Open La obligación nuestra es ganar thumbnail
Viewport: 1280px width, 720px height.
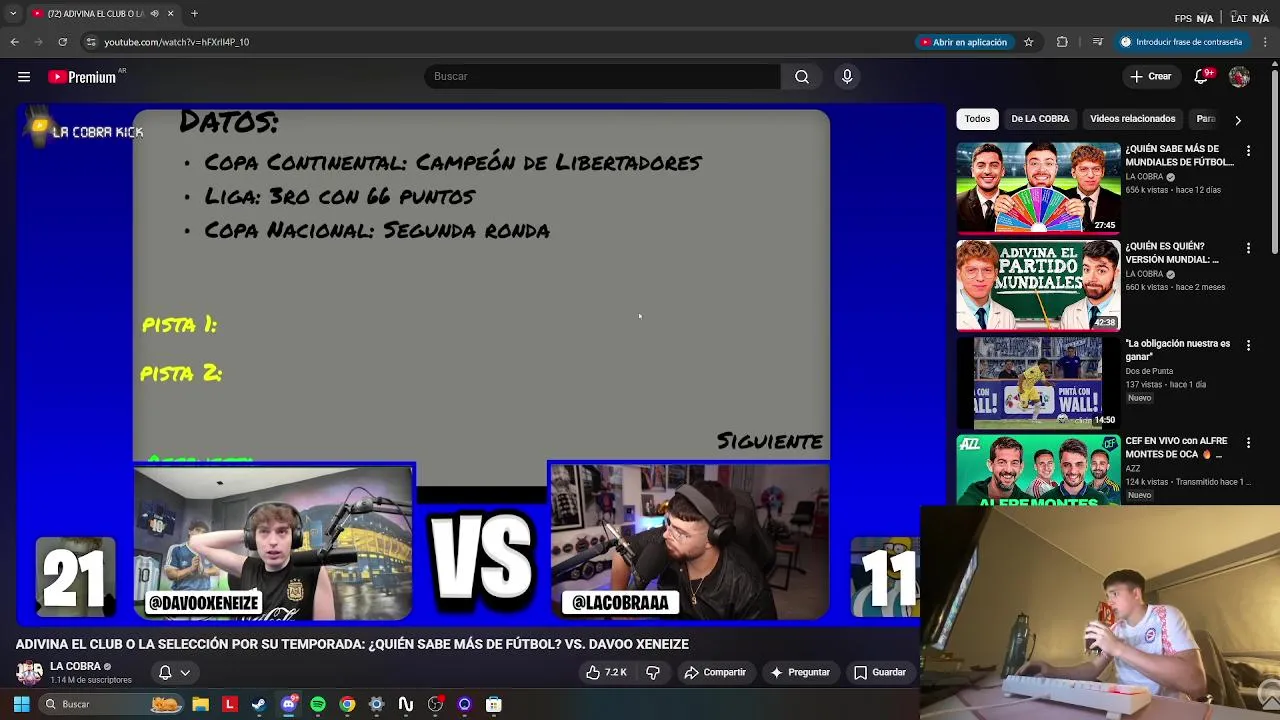click(x=1038, y=382)
